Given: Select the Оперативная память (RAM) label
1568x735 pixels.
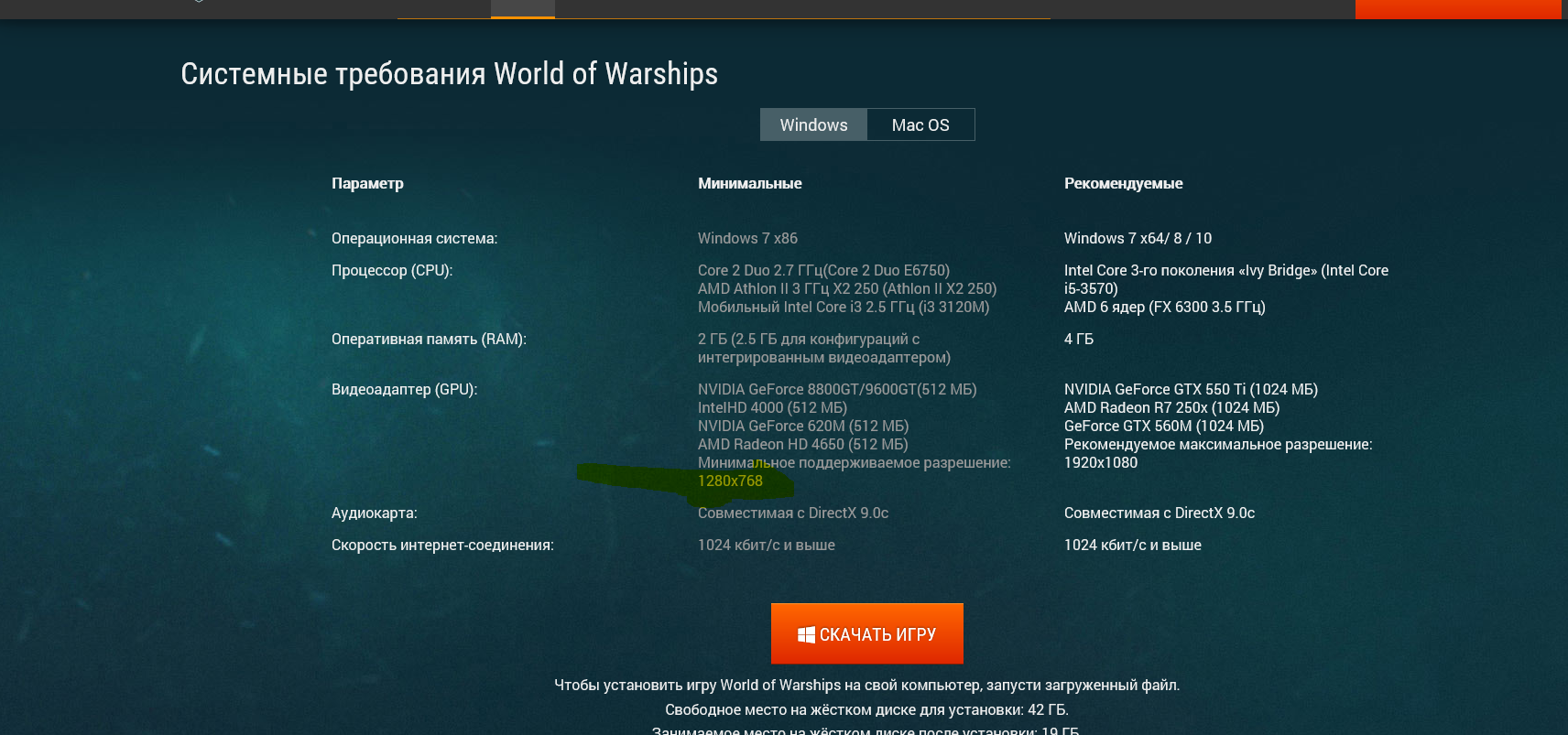Looking at the screenshot, I should [x=429, y=339].
